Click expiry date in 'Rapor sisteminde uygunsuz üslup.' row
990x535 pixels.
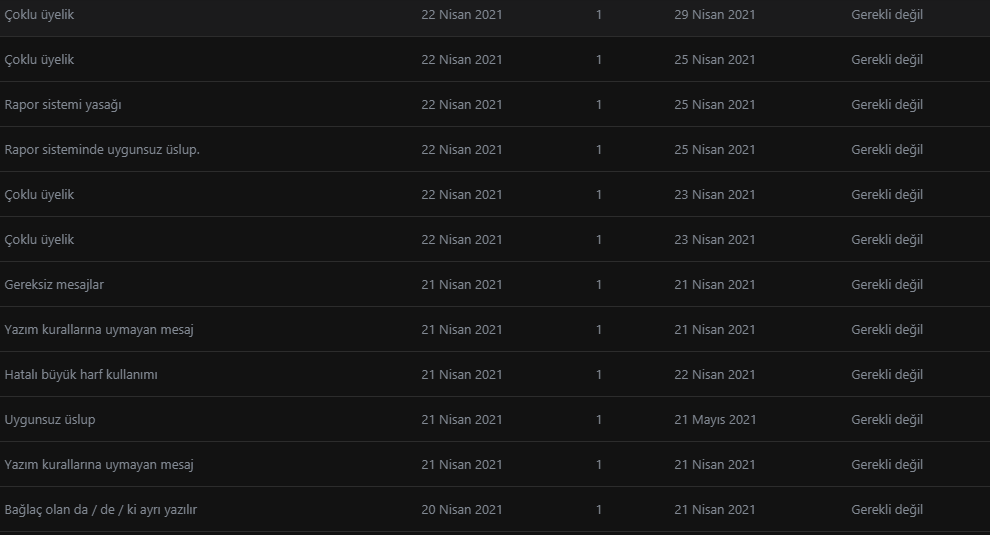click(714, 150)
